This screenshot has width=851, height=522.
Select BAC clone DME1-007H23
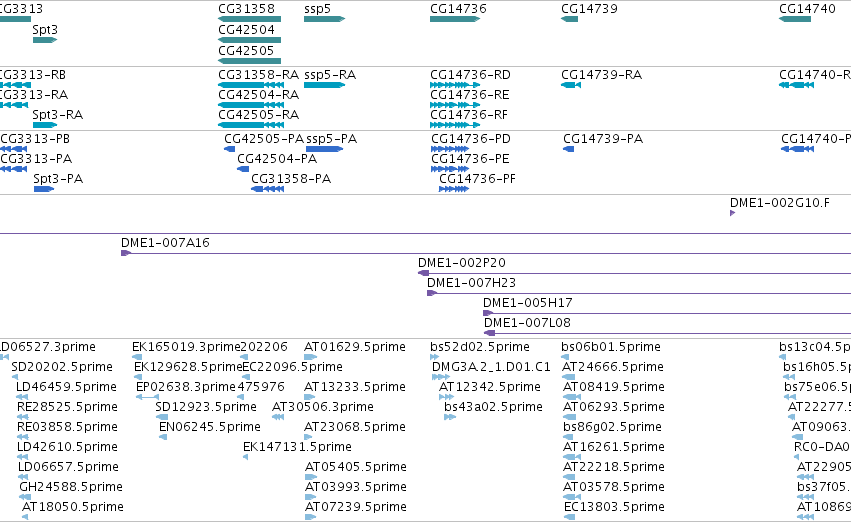[x=639, y=293]
